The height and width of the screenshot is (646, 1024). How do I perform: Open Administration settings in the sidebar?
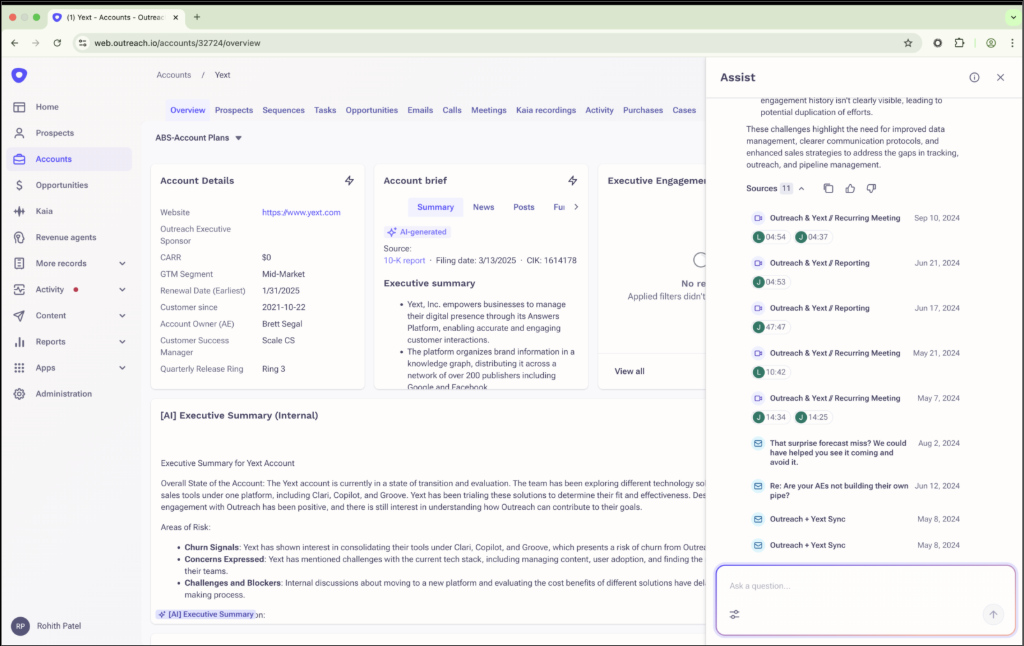point(63,394)
